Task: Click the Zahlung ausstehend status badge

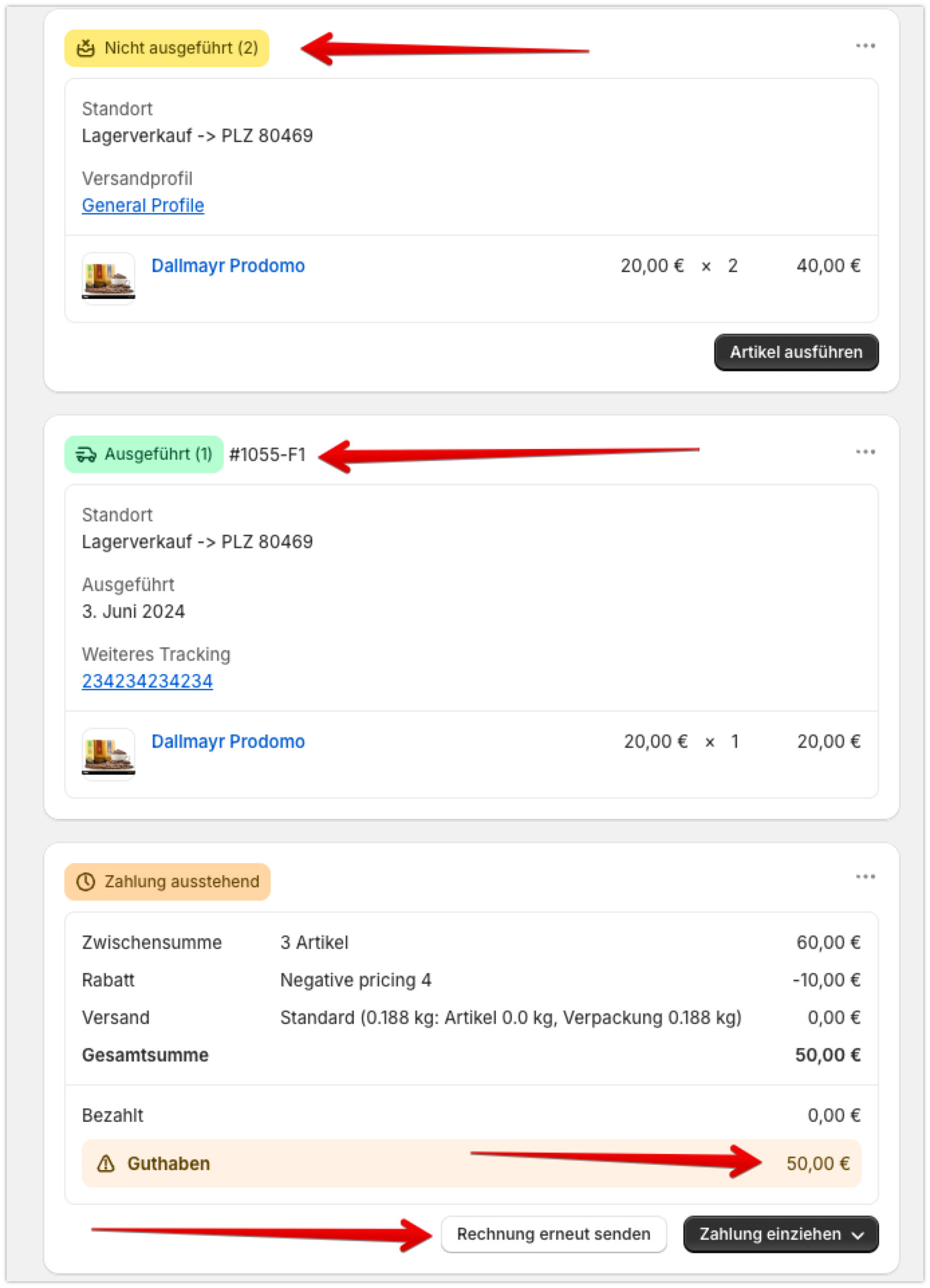Action: tap(168, 882)
